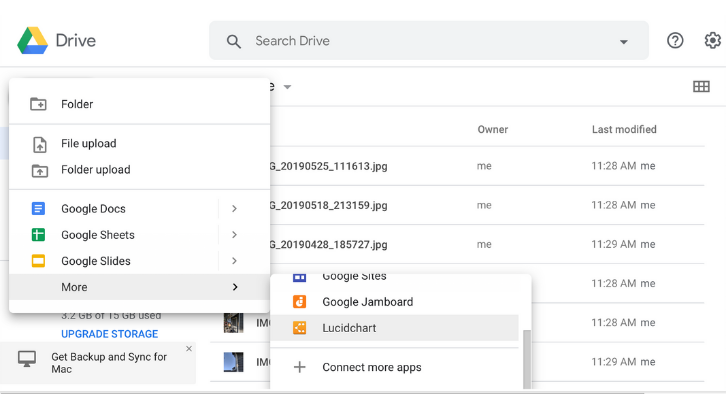The width and height of the screenshot is (726, 409).
Task: Click Get Backup and Sync for Mac
Action: [109, 363]
